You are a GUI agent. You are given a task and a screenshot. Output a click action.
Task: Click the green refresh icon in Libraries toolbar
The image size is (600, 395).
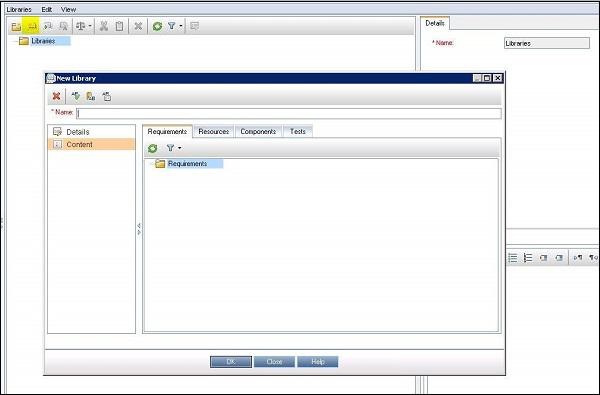click(x=157, y=26)
